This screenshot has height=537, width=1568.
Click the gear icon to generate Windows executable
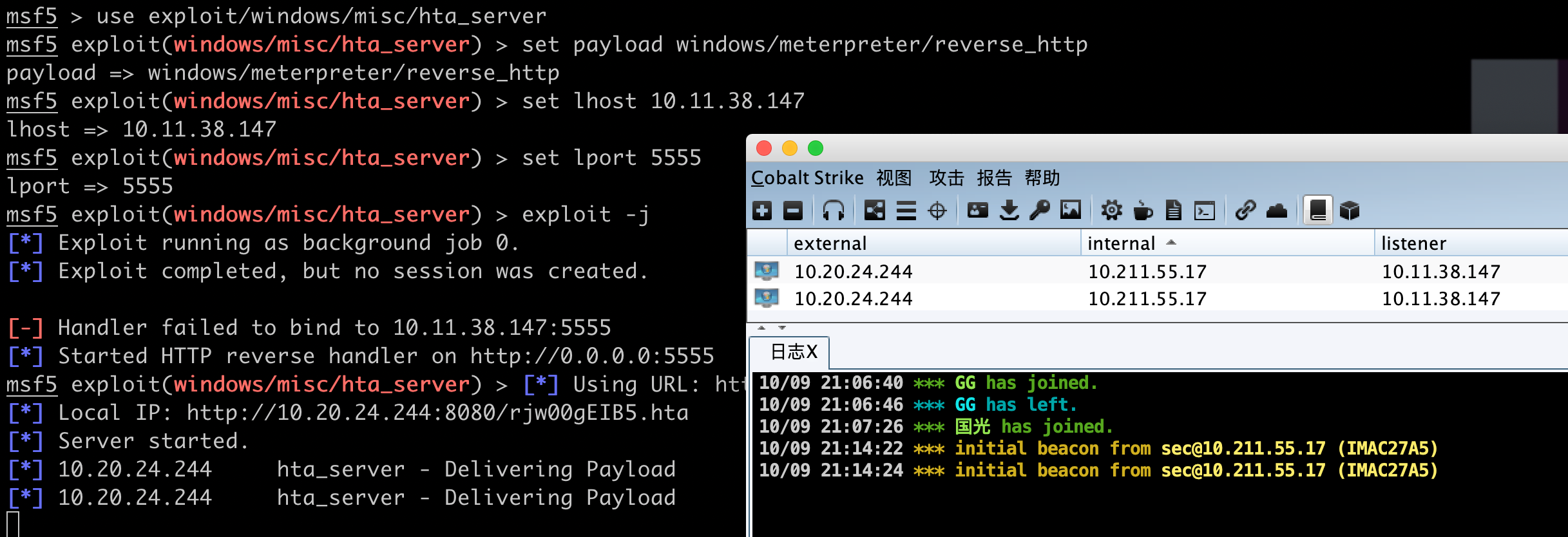point(1111,211)
